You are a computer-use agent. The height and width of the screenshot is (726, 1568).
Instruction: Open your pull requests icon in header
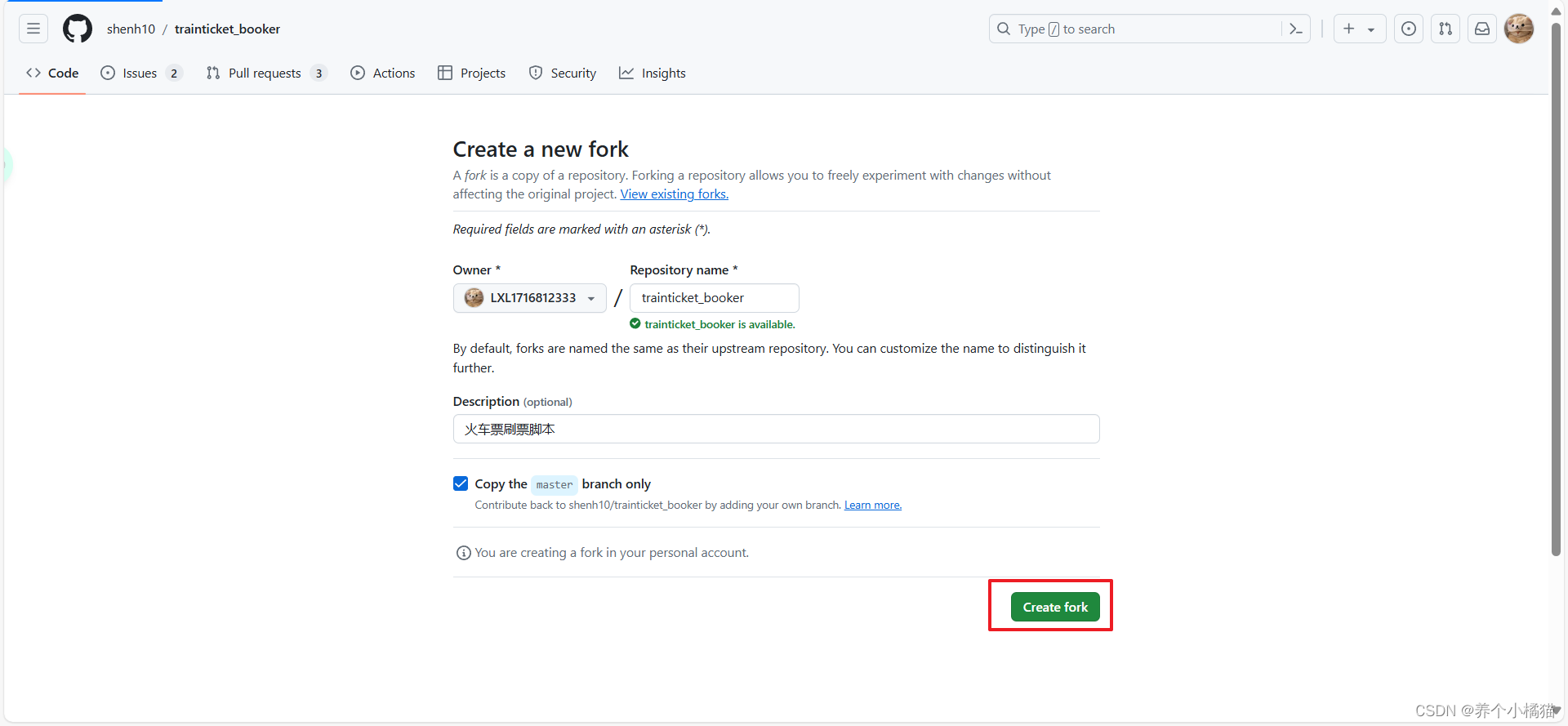click(x=1445, y=29)
